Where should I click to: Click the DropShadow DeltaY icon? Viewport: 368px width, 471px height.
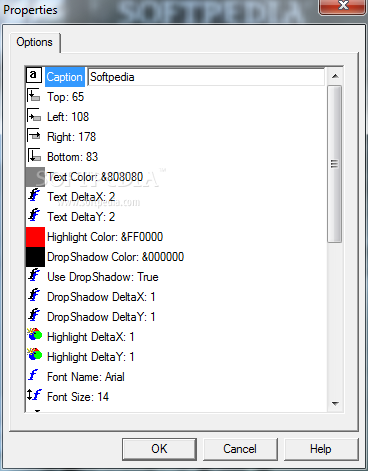(34, 315)
